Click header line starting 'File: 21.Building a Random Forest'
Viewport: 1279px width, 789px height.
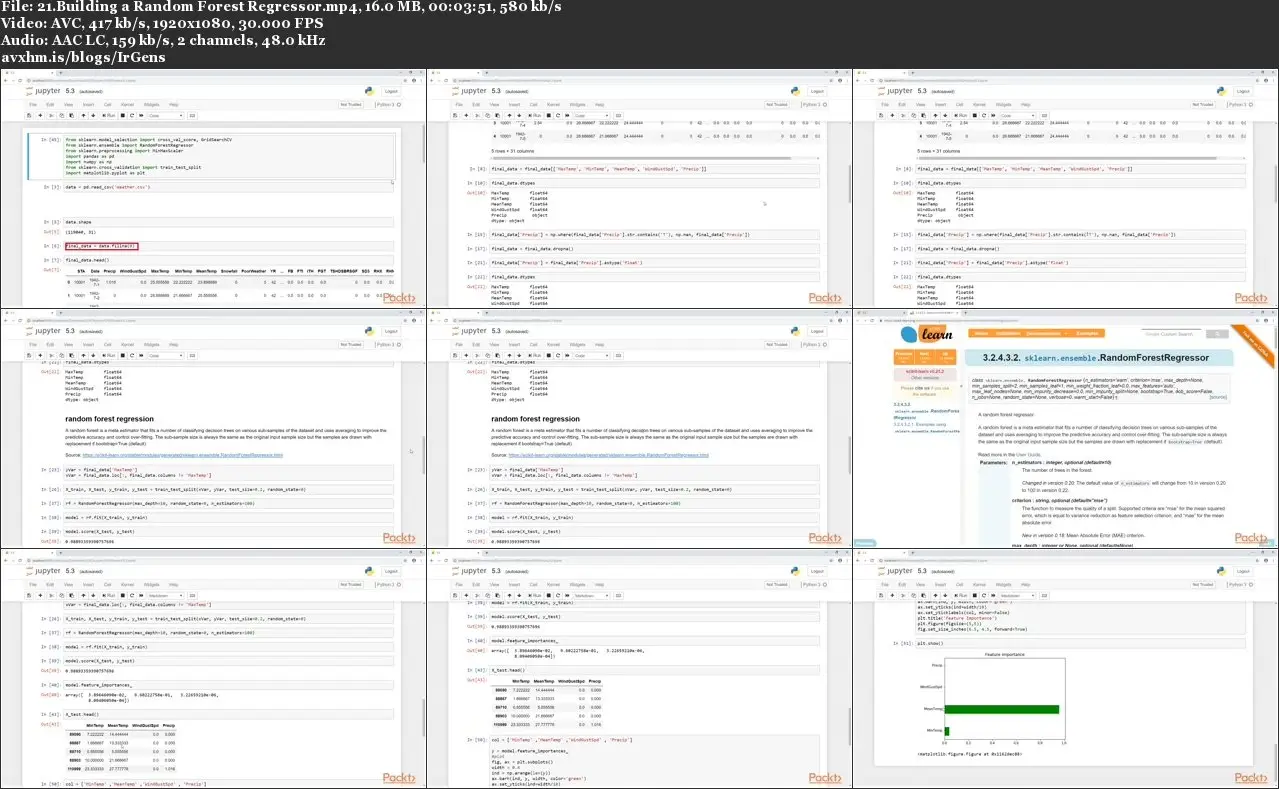click(282, 7)
